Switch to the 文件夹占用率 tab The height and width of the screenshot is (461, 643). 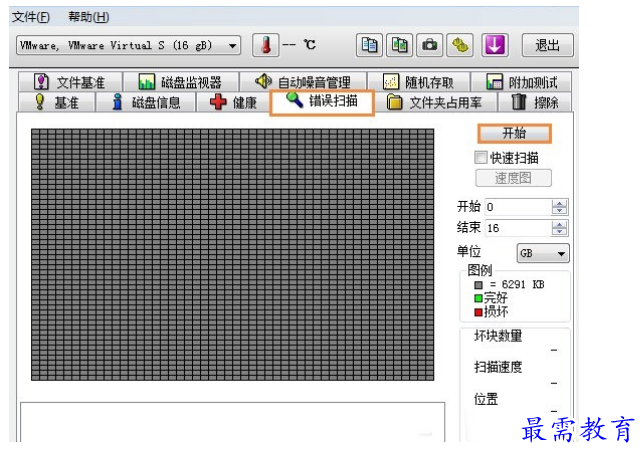(x=436, y=102)
